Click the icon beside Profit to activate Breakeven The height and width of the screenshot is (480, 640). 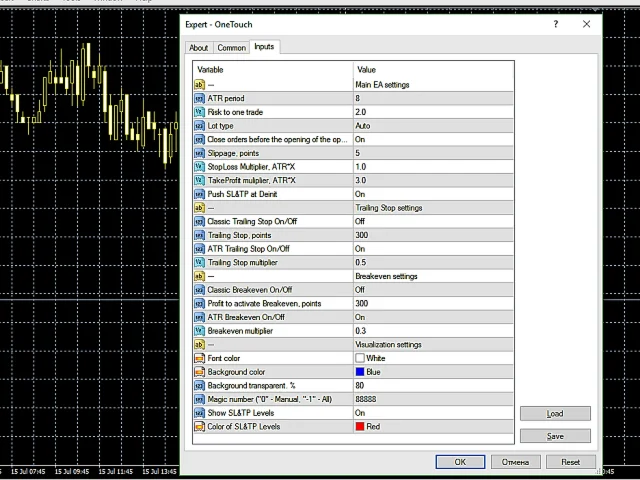pyautogui.click(x=199, y=303)
